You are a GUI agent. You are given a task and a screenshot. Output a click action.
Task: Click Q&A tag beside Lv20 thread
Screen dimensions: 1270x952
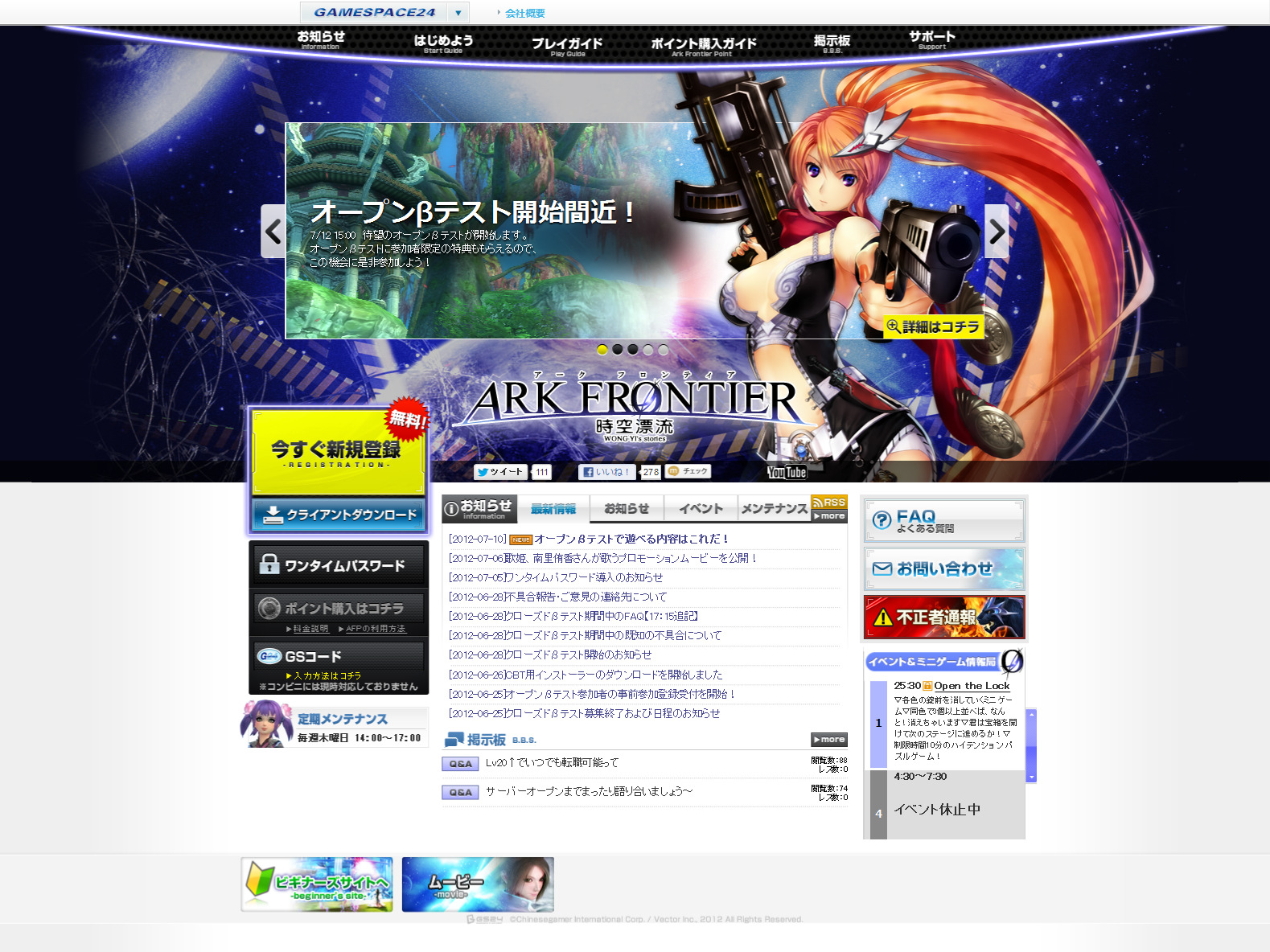[x=460, y=764]
